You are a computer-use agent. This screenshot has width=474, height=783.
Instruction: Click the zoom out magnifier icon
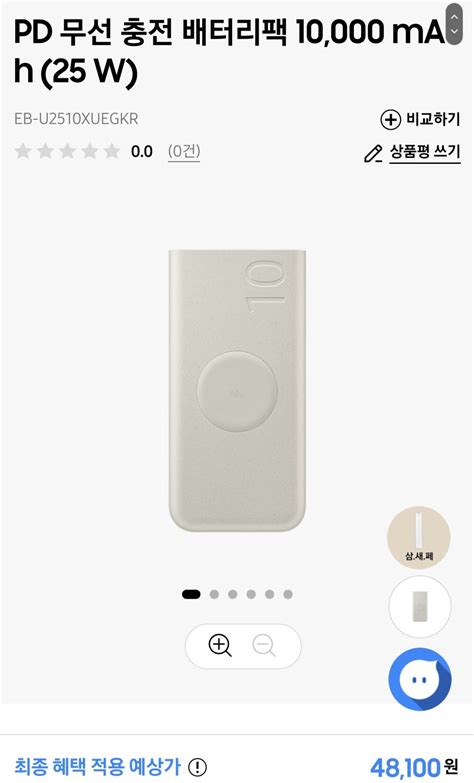264,645
